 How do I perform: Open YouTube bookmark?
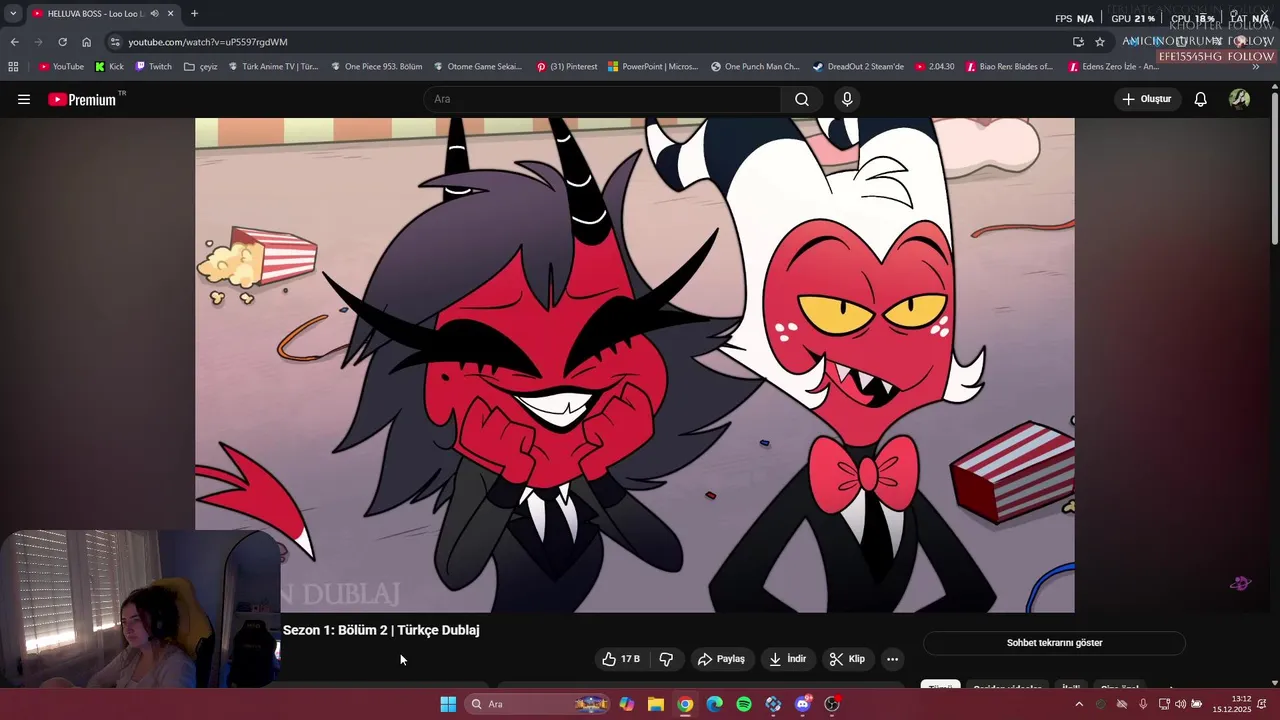[61, 67]
